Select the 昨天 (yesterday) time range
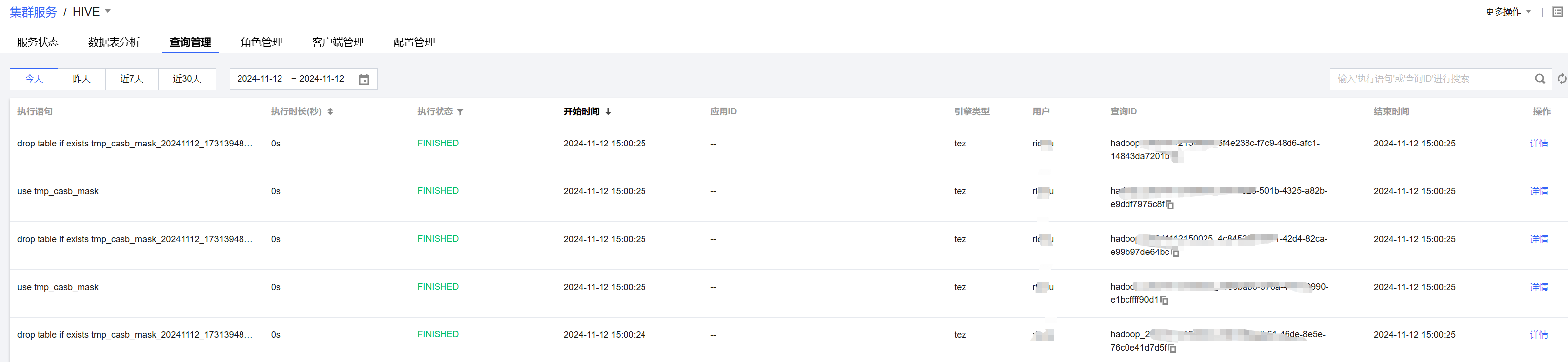Viewport: 1568px width, 362px height. [x=81, y=79]
